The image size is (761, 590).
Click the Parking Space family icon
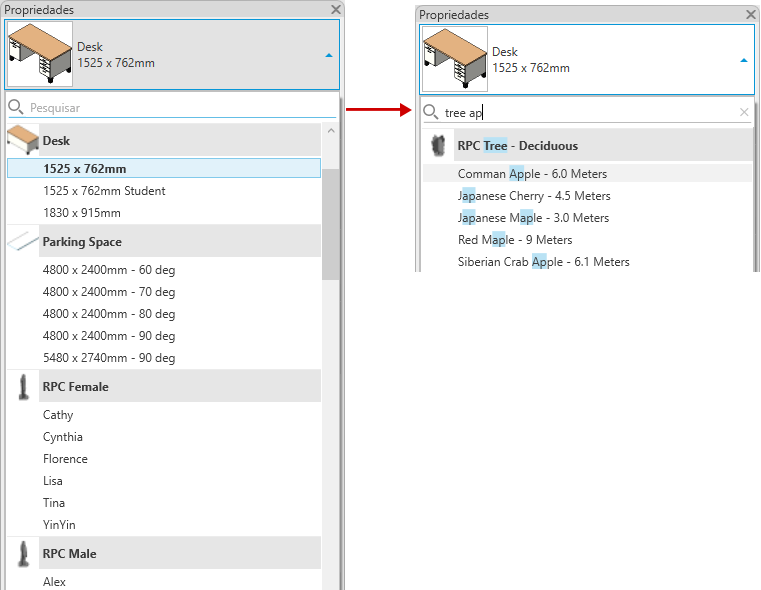coord(23,241)
